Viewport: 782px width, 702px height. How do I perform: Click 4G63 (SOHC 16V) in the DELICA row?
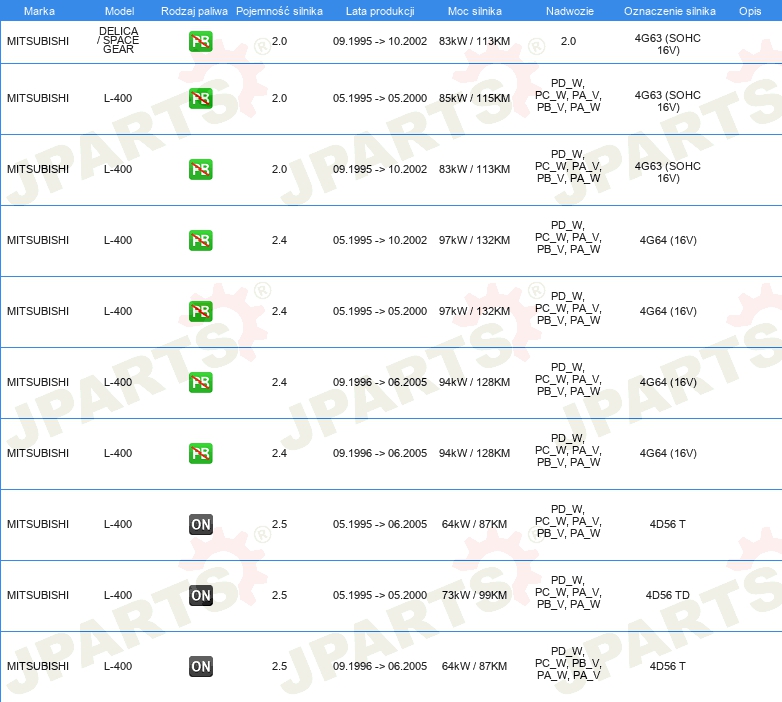point(667,44)
